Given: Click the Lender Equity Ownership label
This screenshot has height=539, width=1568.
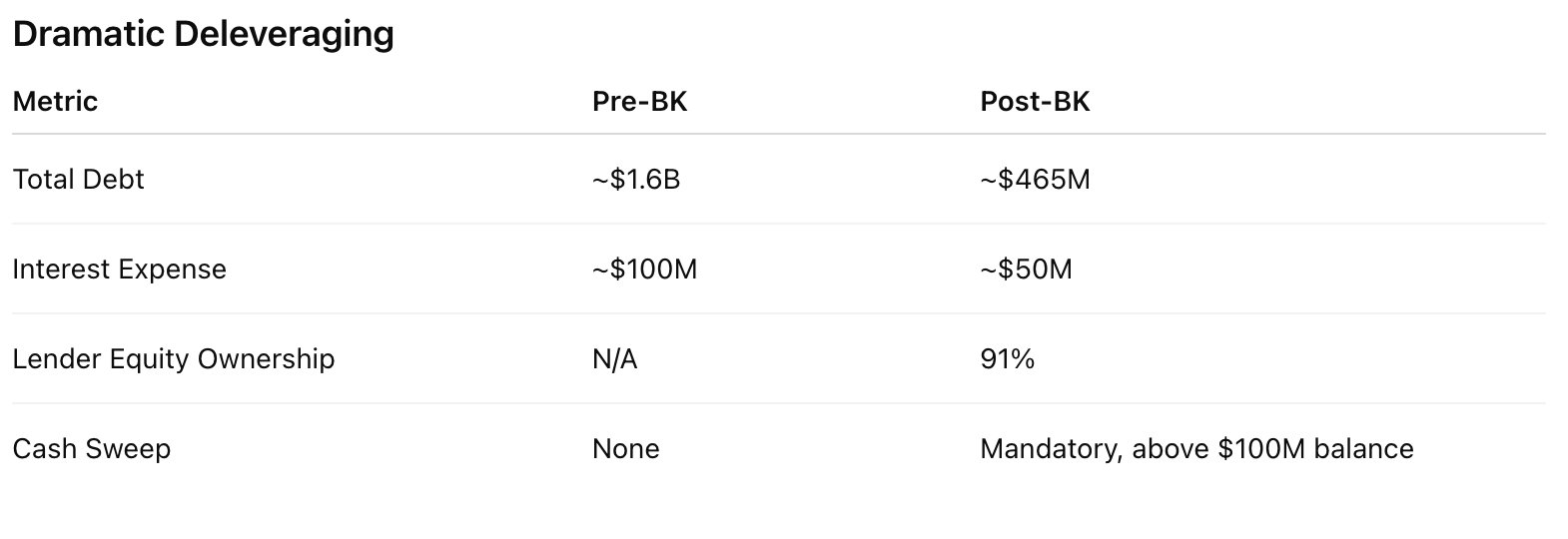Looking at the screenshot, I should pyautogui.click(x=173, y=358).
